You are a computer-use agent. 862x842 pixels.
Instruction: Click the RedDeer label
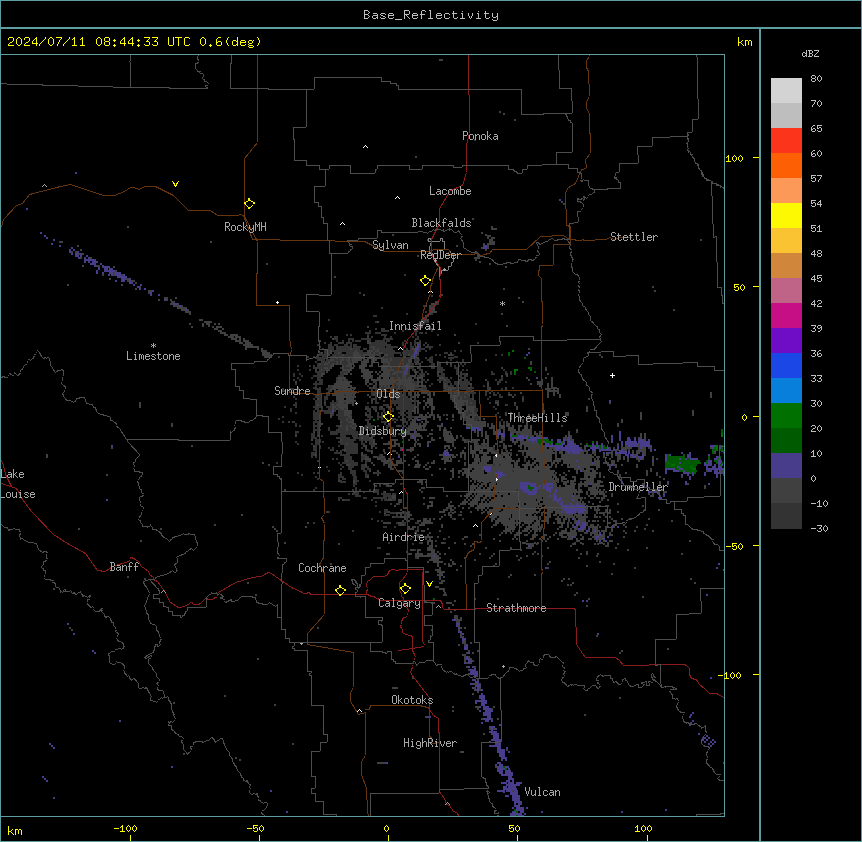[440, 255]
